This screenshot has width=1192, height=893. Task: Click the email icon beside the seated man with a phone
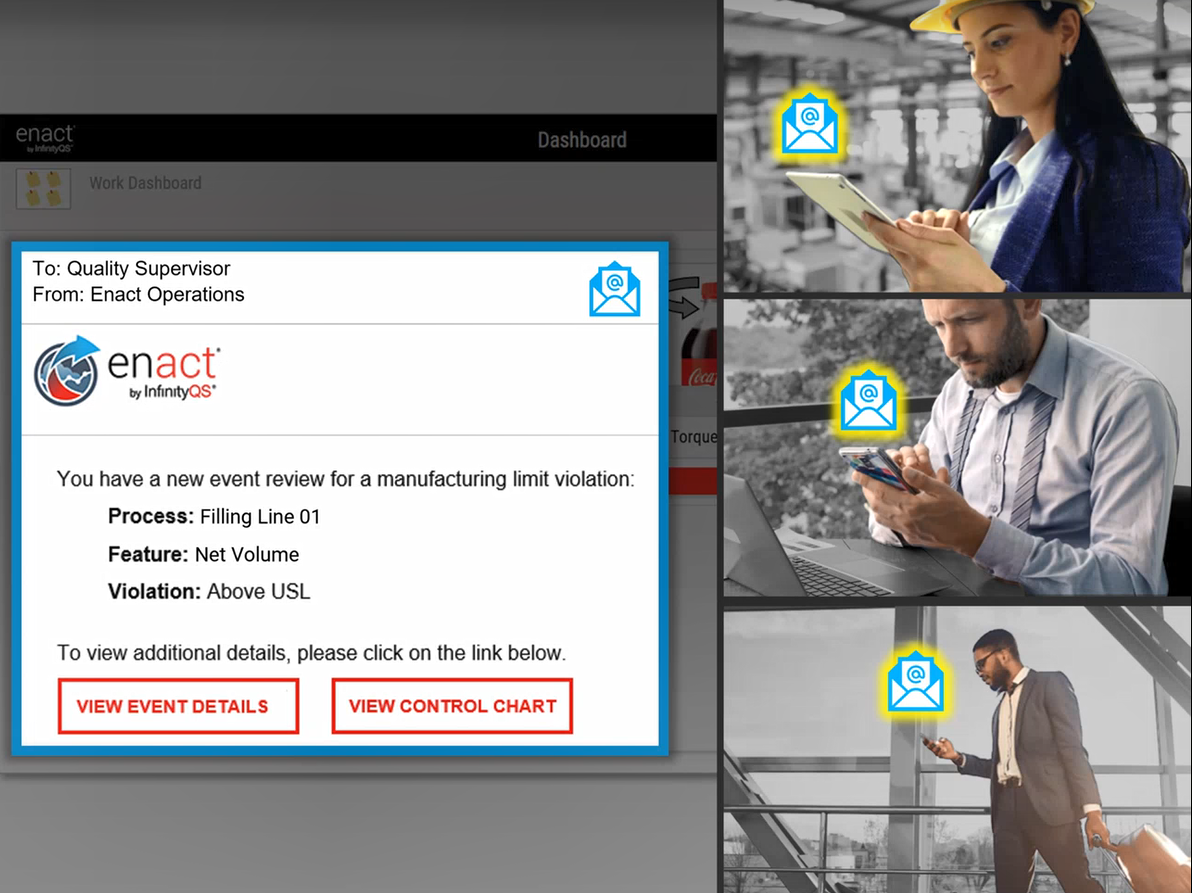868,401
